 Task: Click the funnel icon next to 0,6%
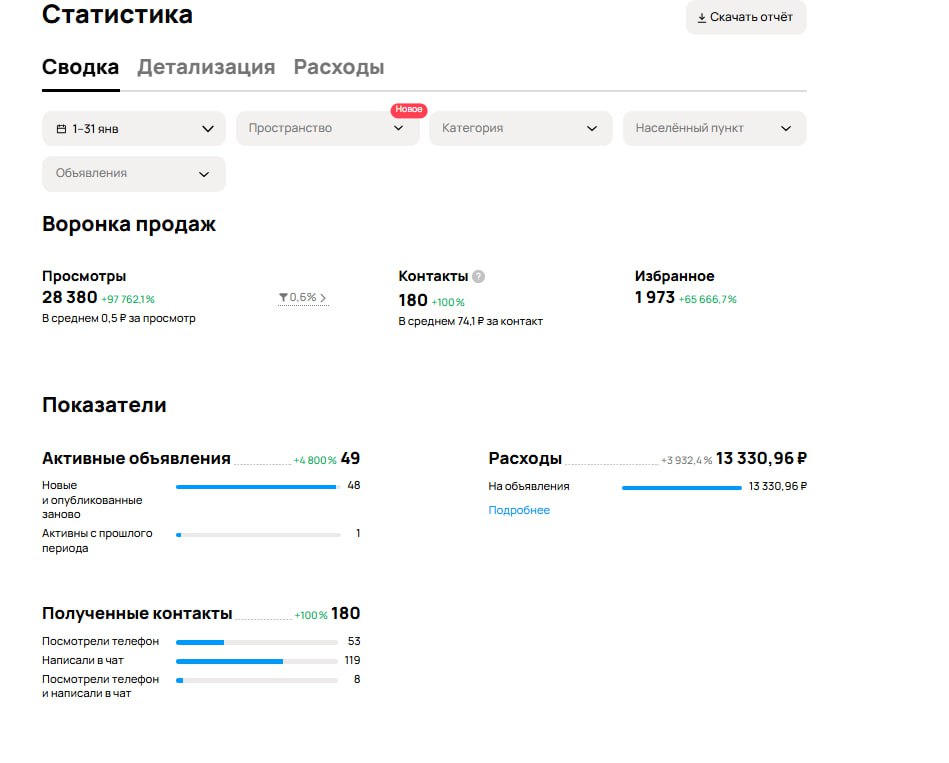[x=283, y=298]
